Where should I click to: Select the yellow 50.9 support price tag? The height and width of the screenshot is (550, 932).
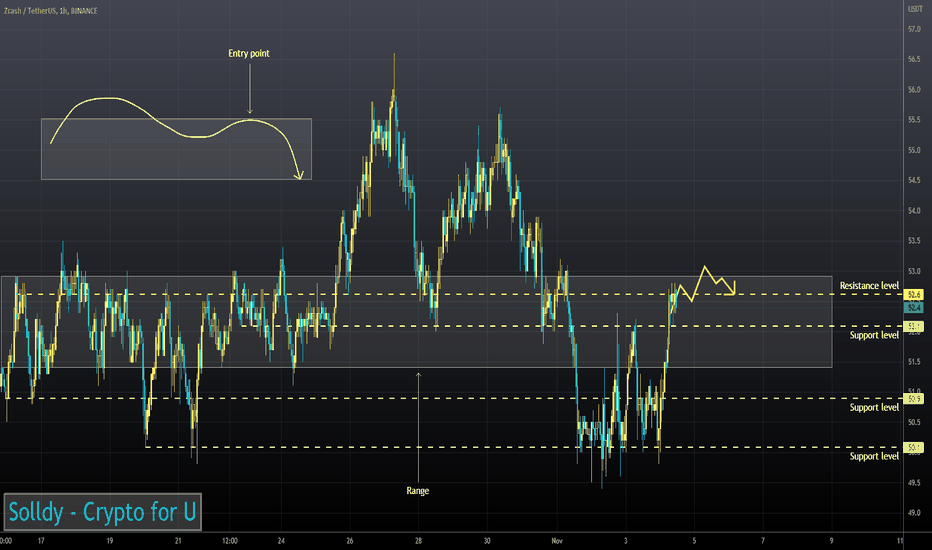[x=914, y=399]
